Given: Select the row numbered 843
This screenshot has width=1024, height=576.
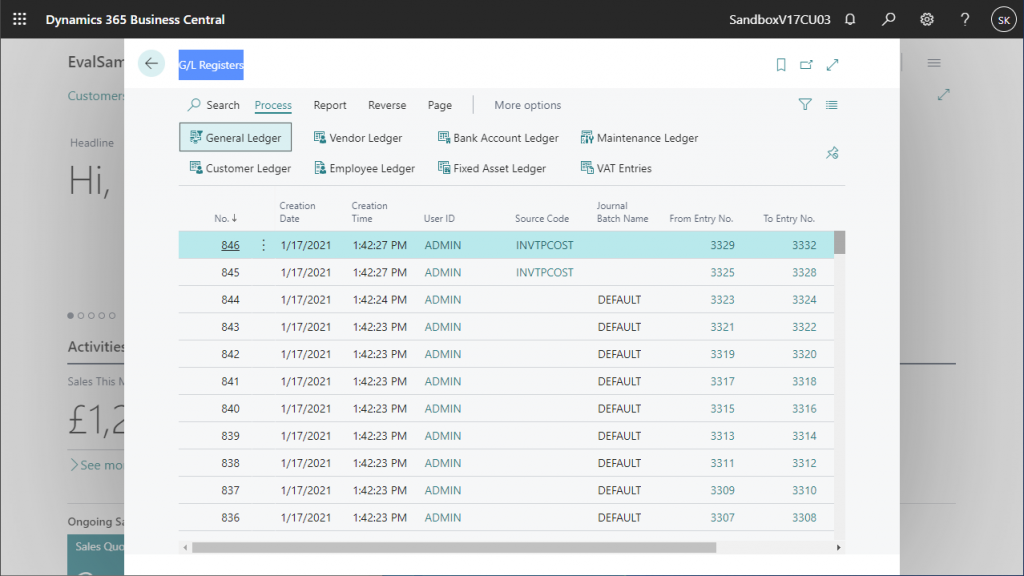Looking at the screenshot, I should (506, 327).
